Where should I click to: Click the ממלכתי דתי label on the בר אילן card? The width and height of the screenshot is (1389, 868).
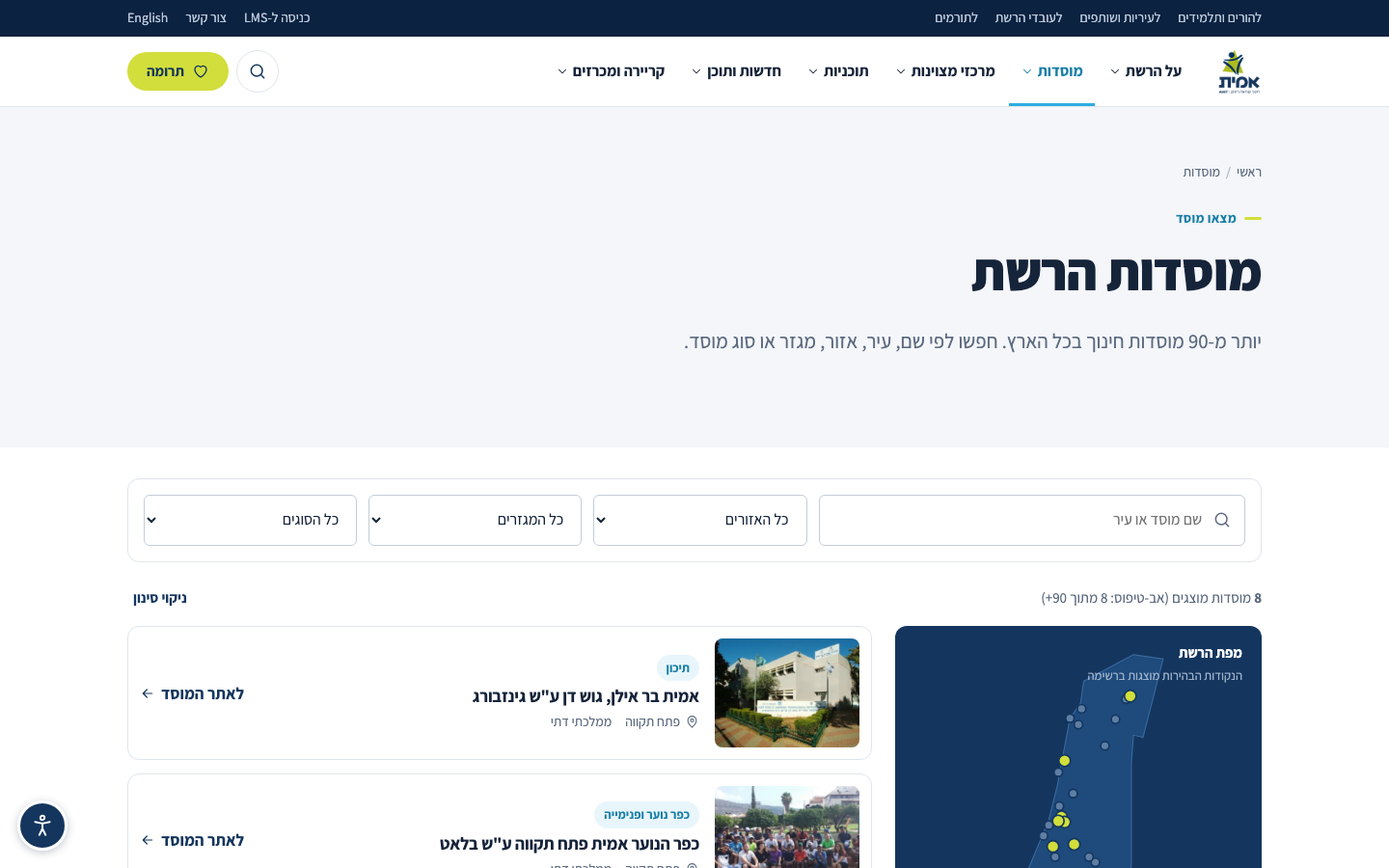click(581, 721)
